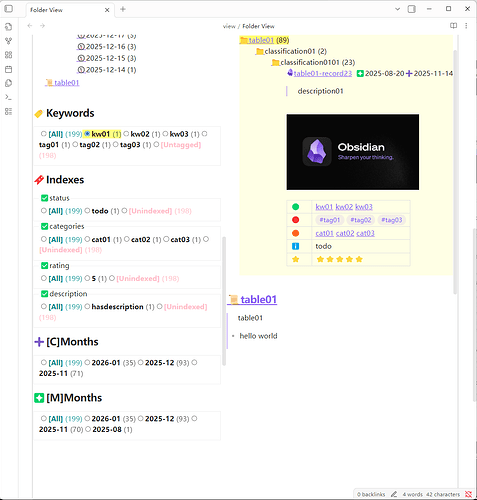Open today's daily note calendar icon
This screenshot has width=477, height=500.
9,69
